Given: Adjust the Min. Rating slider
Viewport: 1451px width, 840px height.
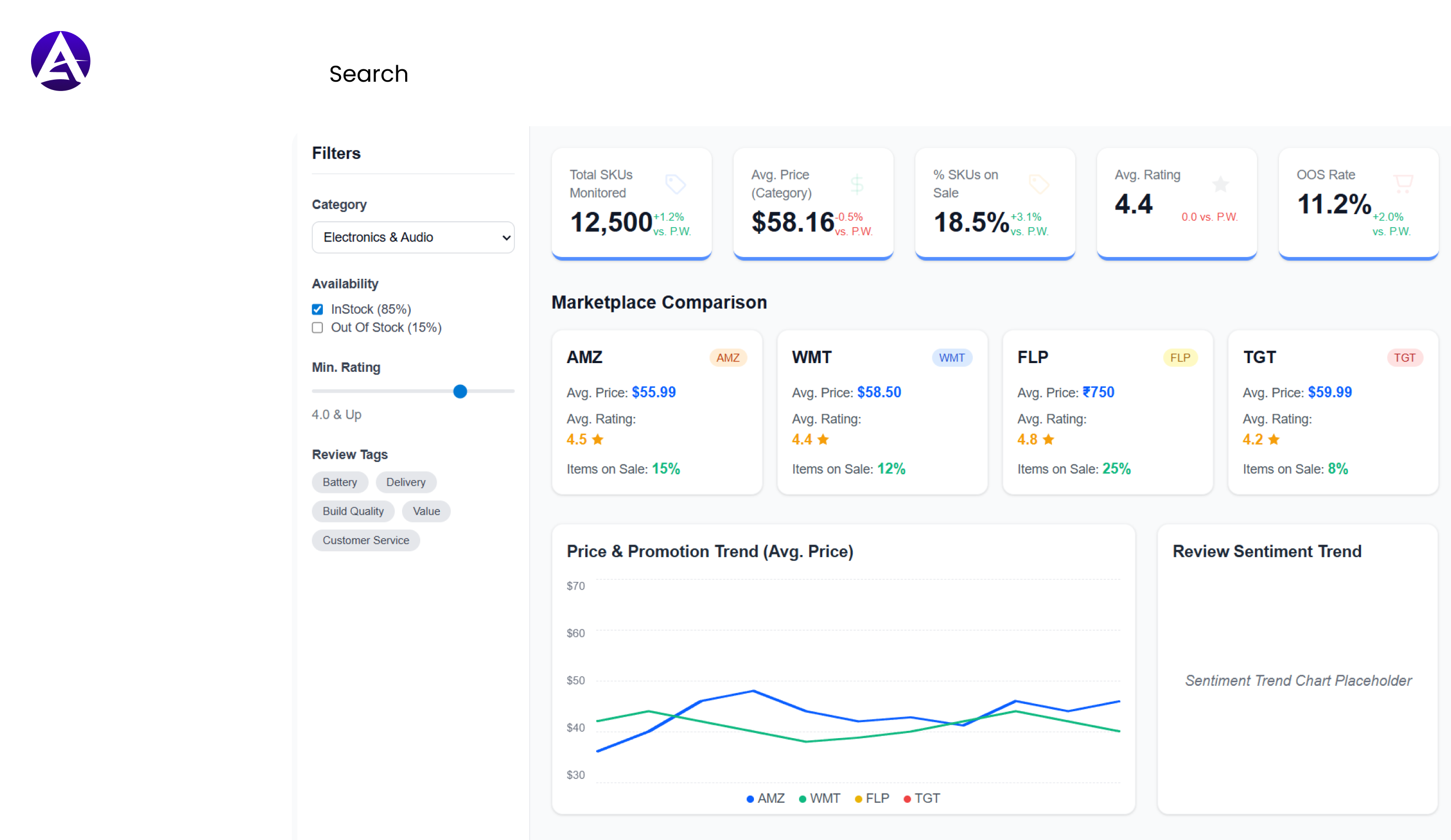Looking at the screenshot, I should pos(460,392).
